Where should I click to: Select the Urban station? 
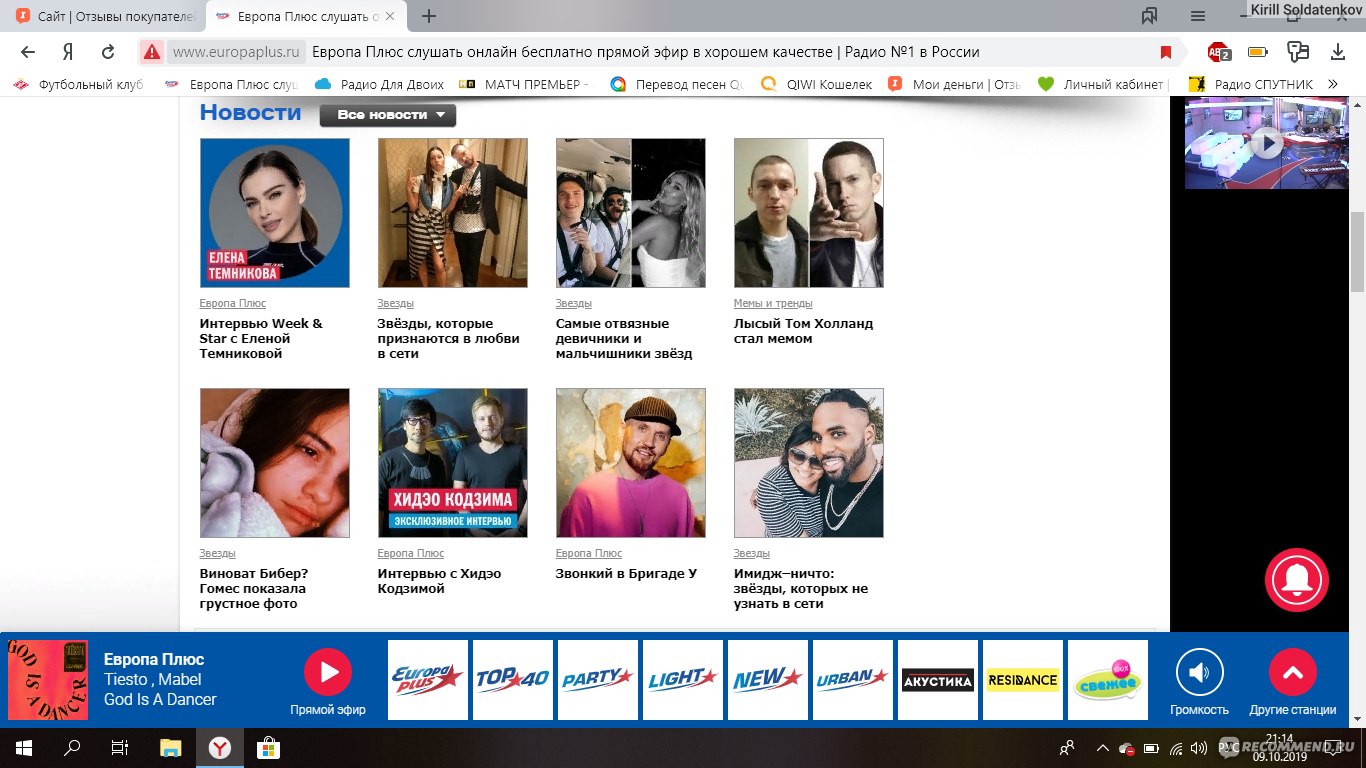[x=852, y=680]
